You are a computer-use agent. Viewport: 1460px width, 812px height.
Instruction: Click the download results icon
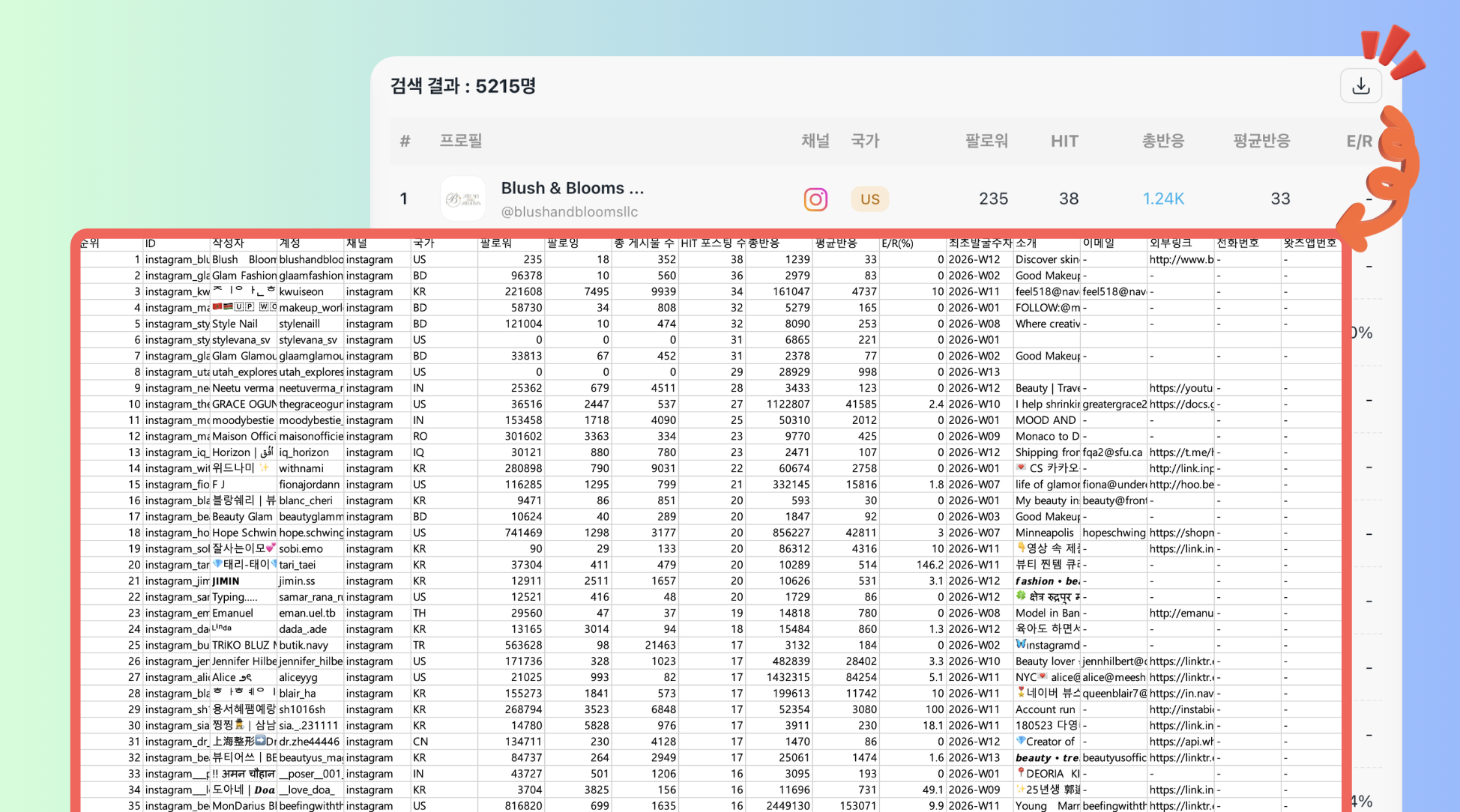coord(1360,86)
